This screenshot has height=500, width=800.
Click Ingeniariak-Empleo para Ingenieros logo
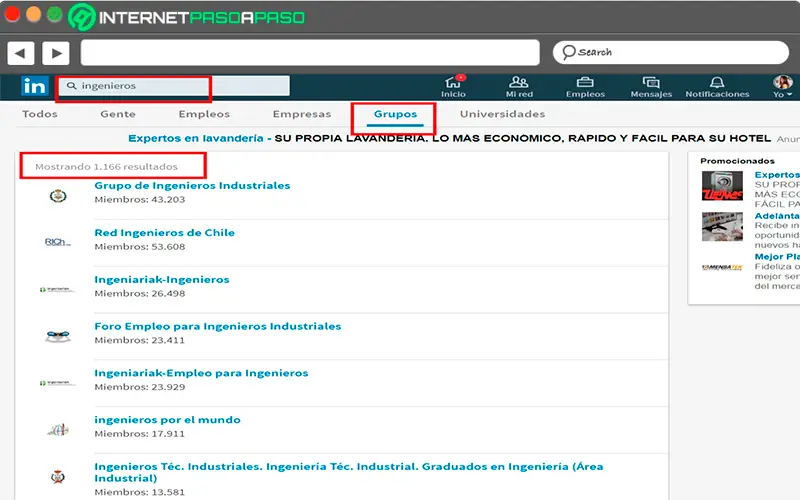[58, 383]
